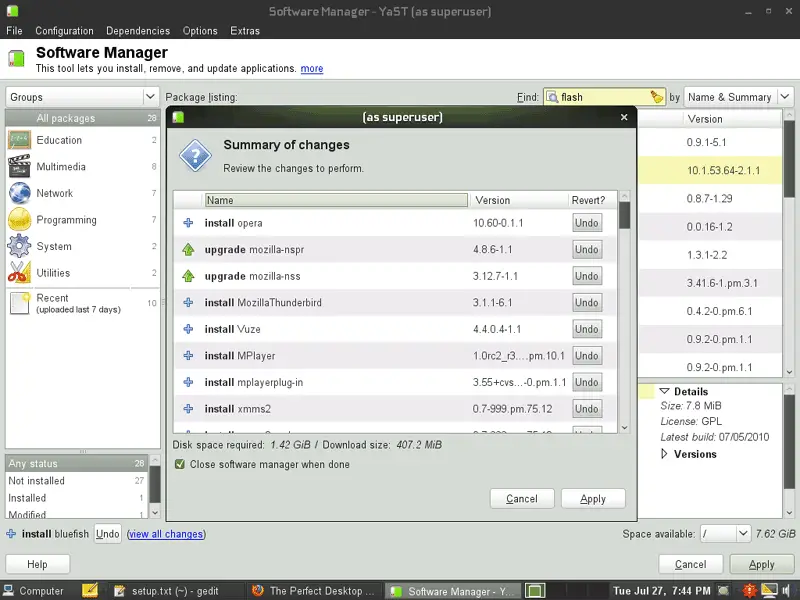Image resolution: width=800 pixels, height=600 pixels.
Task: Click the install icon beside xmms2
Action: 188,409
